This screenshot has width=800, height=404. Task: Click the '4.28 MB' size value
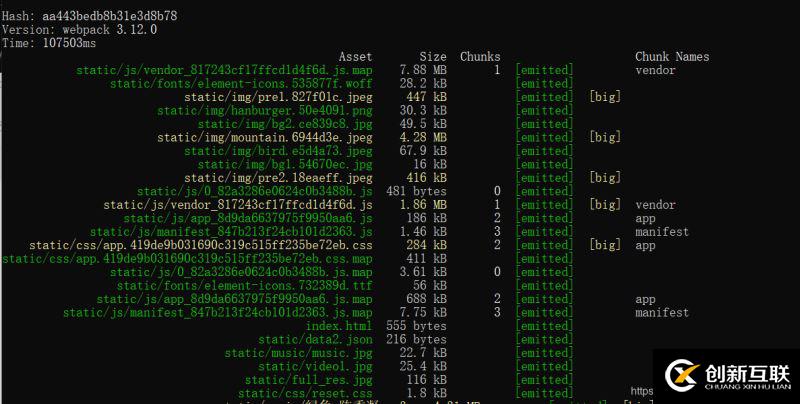(423, 137)
